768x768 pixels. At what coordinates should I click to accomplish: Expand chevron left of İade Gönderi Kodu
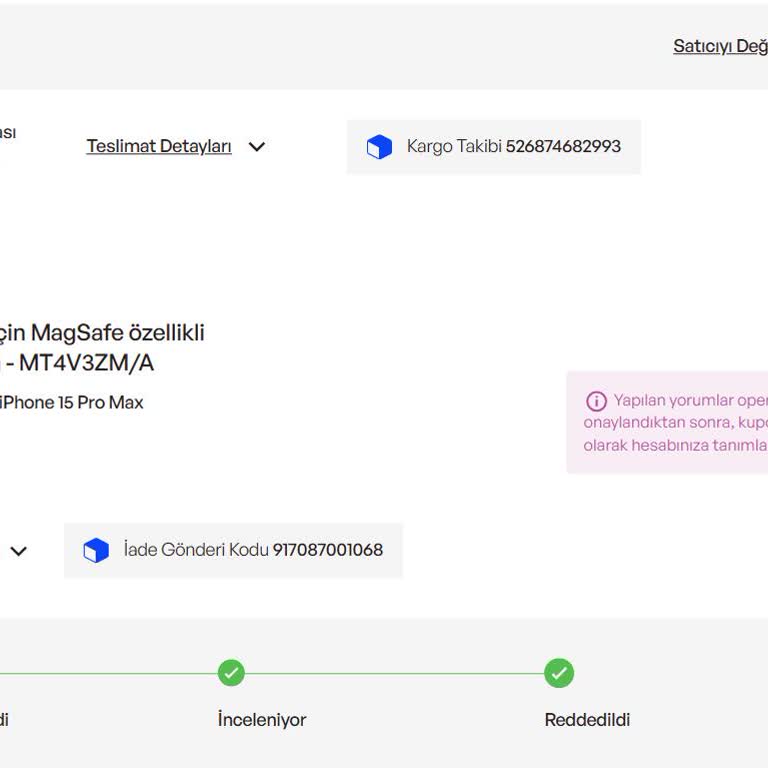pyautogui.click(x=19, y=551)
